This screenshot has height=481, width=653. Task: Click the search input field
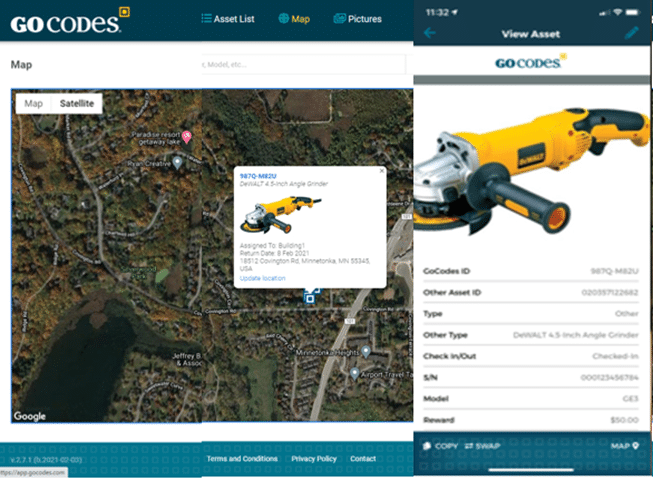[x=305, y=65]
